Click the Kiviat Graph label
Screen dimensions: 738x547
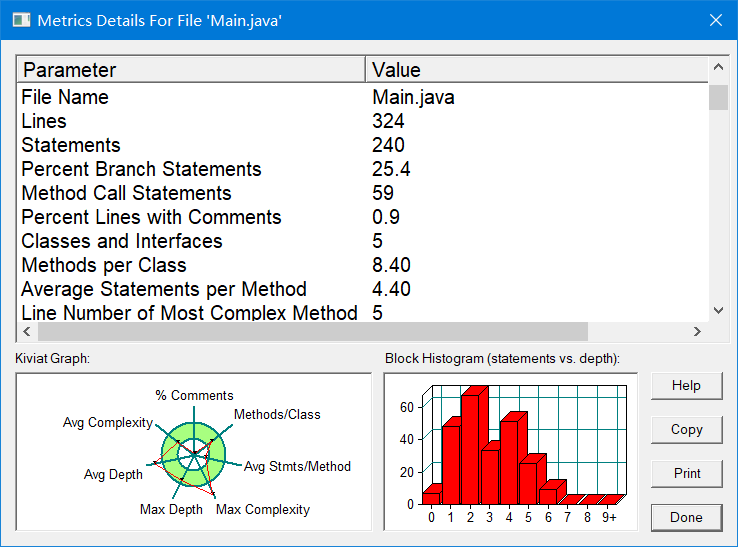click(x=52, y=359)
